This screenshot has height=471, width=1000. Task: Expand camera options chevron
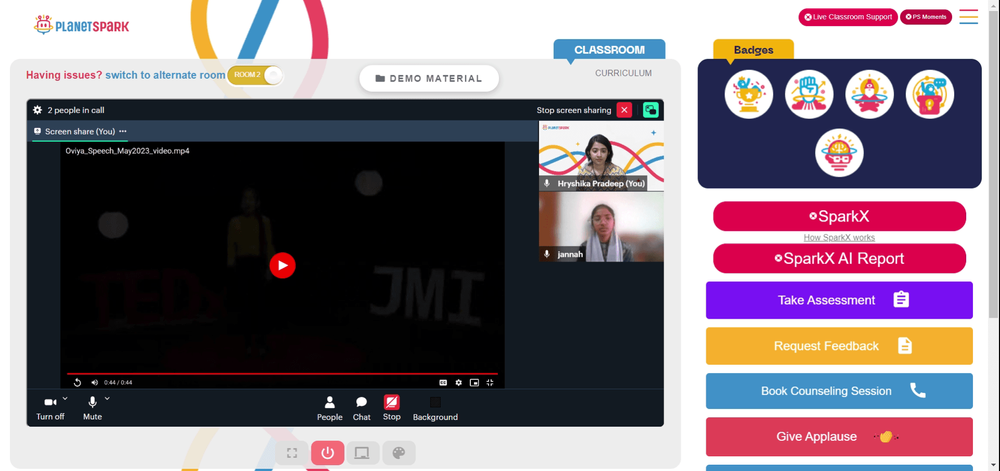pyautogui.click(x=64, y=398)
